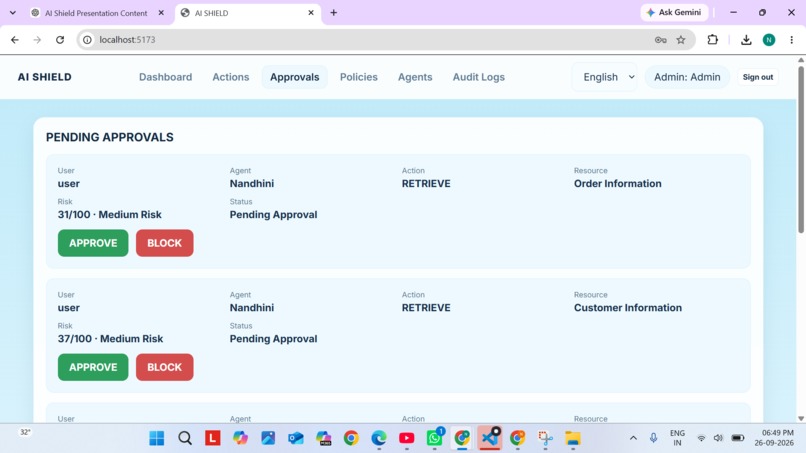Image resolution: width=806 pixels, height=453 pixels.
Task: Select the AI SHIELD browser tab
Action: point(248,13)
